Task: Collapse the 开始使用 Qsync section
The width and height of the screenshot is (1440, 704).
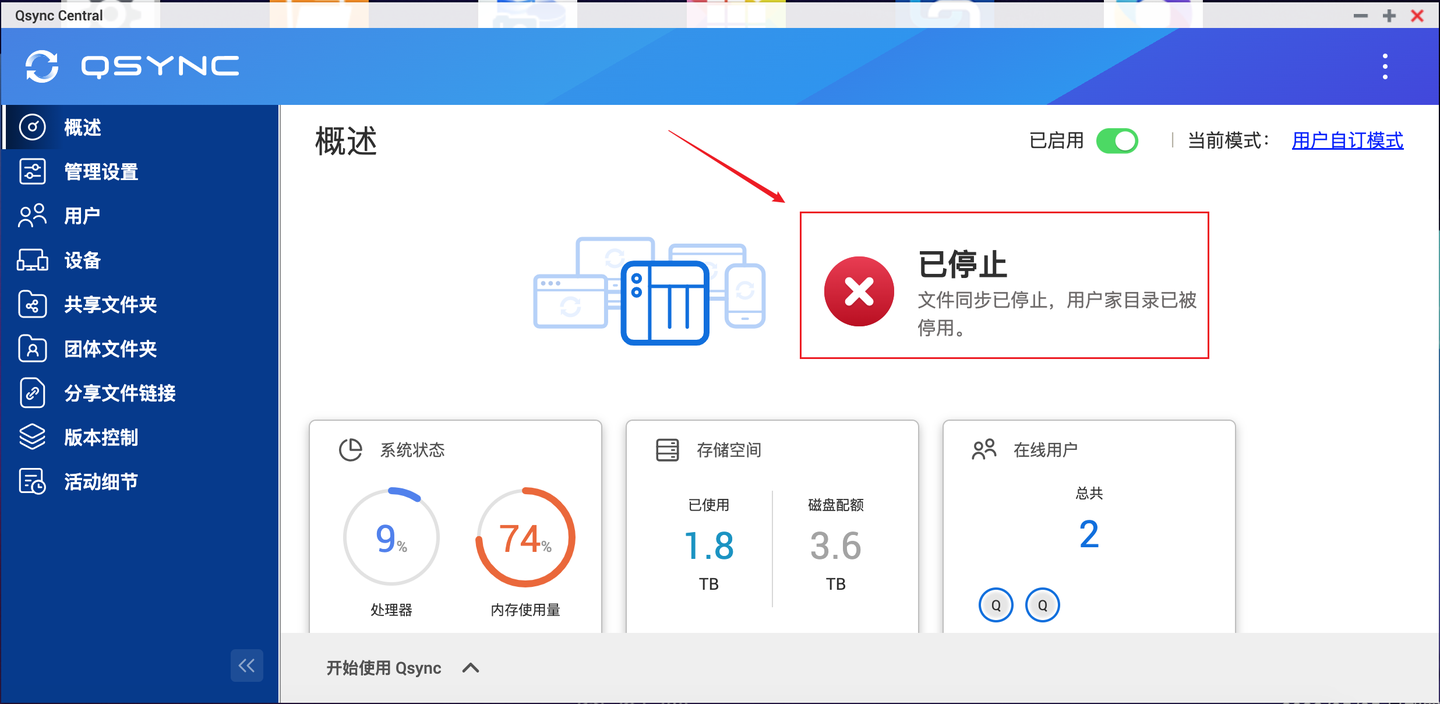Action: tap(470, 668)
